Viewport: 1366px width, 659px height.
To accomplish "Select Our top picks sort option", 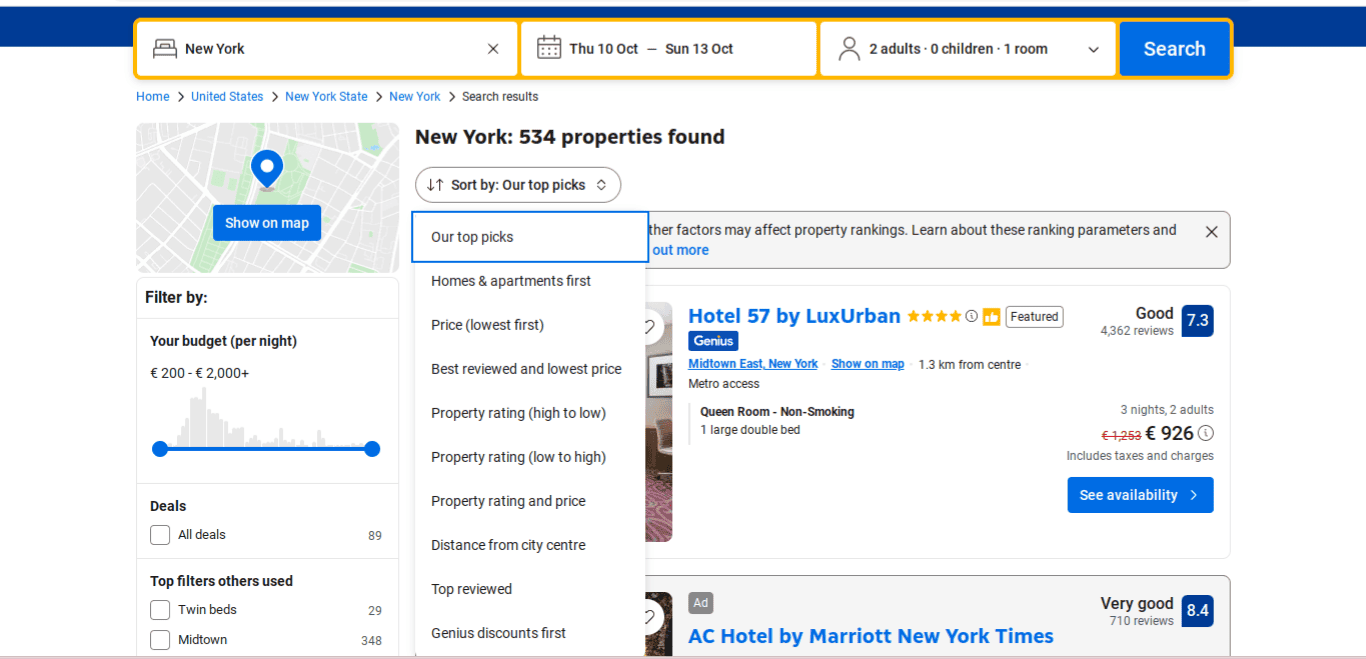I will click(530, 237).
